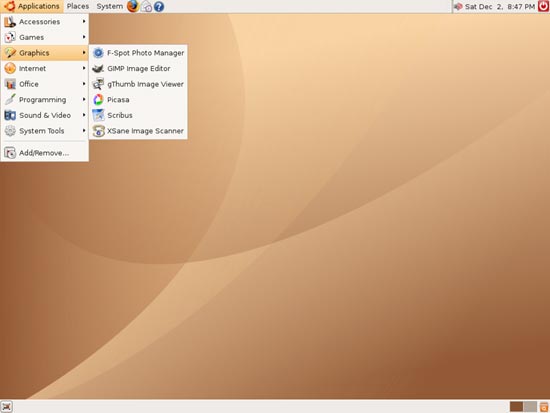Open the Help question mark launcher
The image size is (550, 413).
(x=159, y=6)
